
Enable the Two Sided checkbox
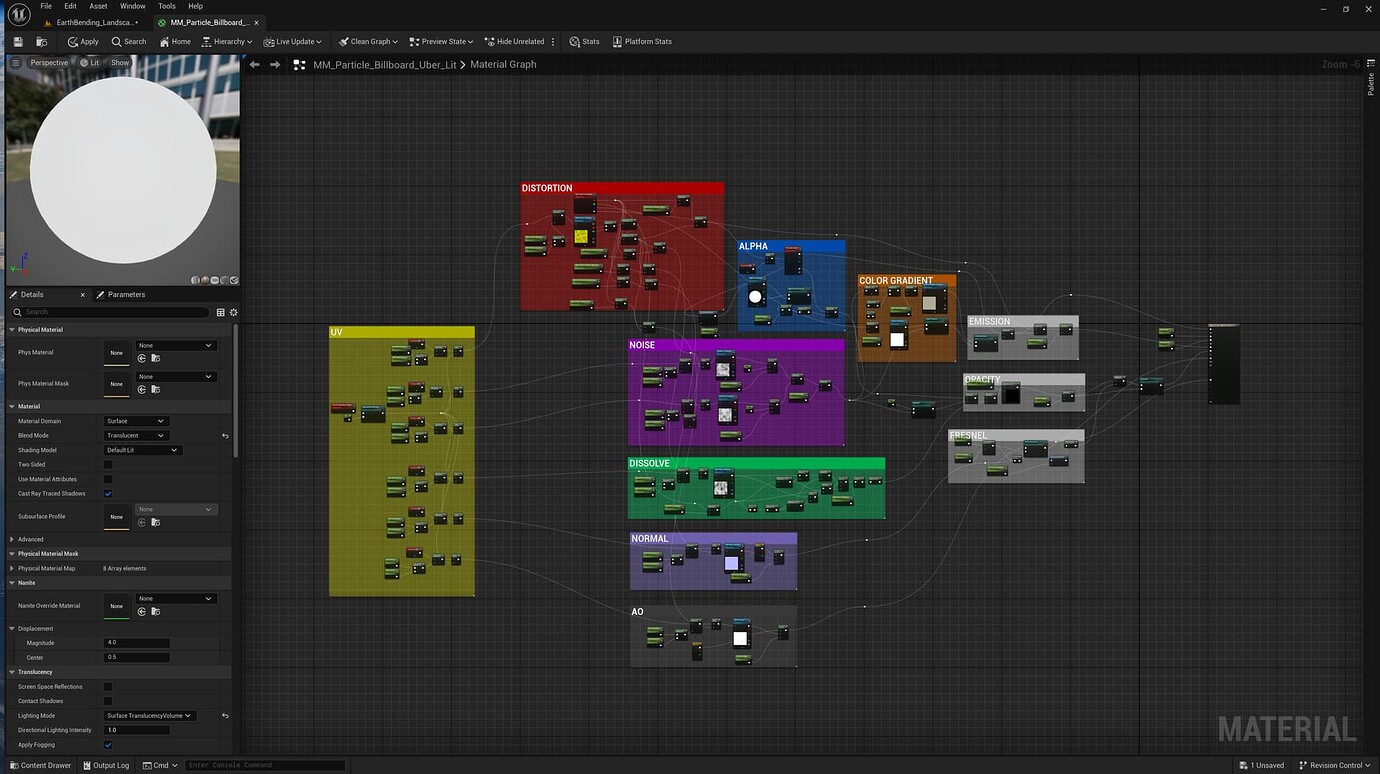click(108, 465)
